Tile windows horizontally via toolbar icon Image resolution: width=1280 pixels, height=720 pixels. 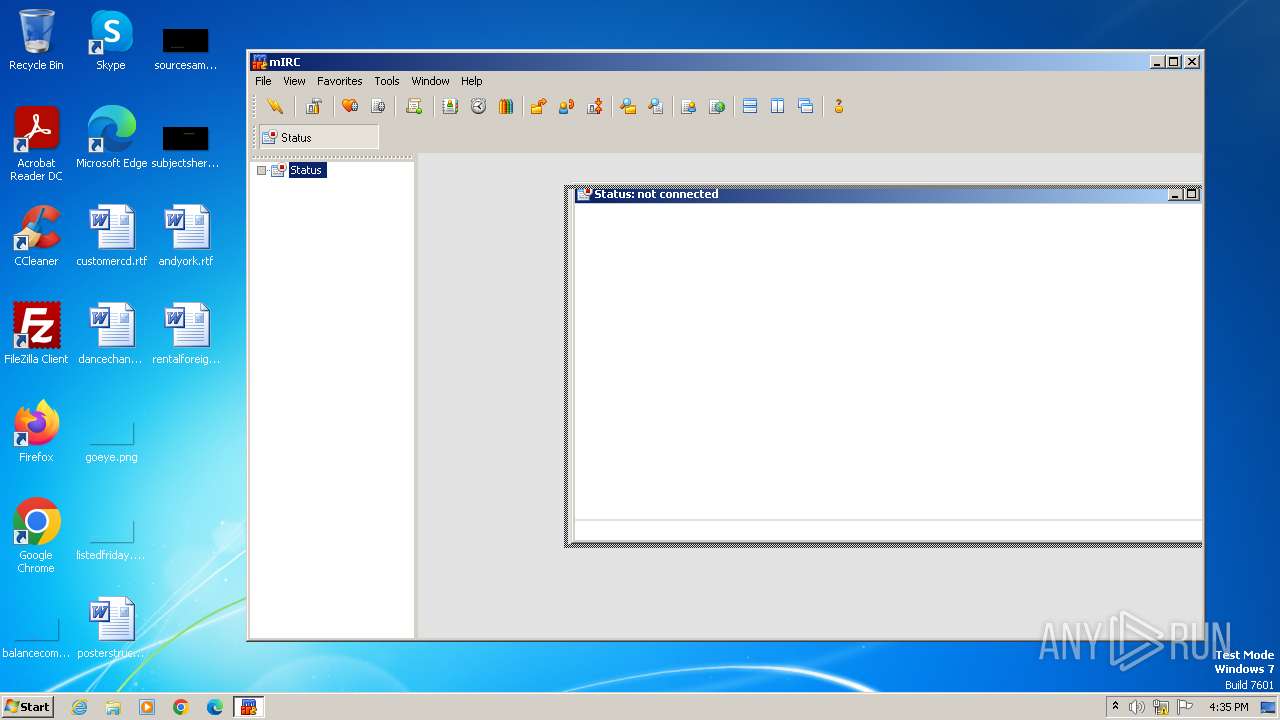750,106
